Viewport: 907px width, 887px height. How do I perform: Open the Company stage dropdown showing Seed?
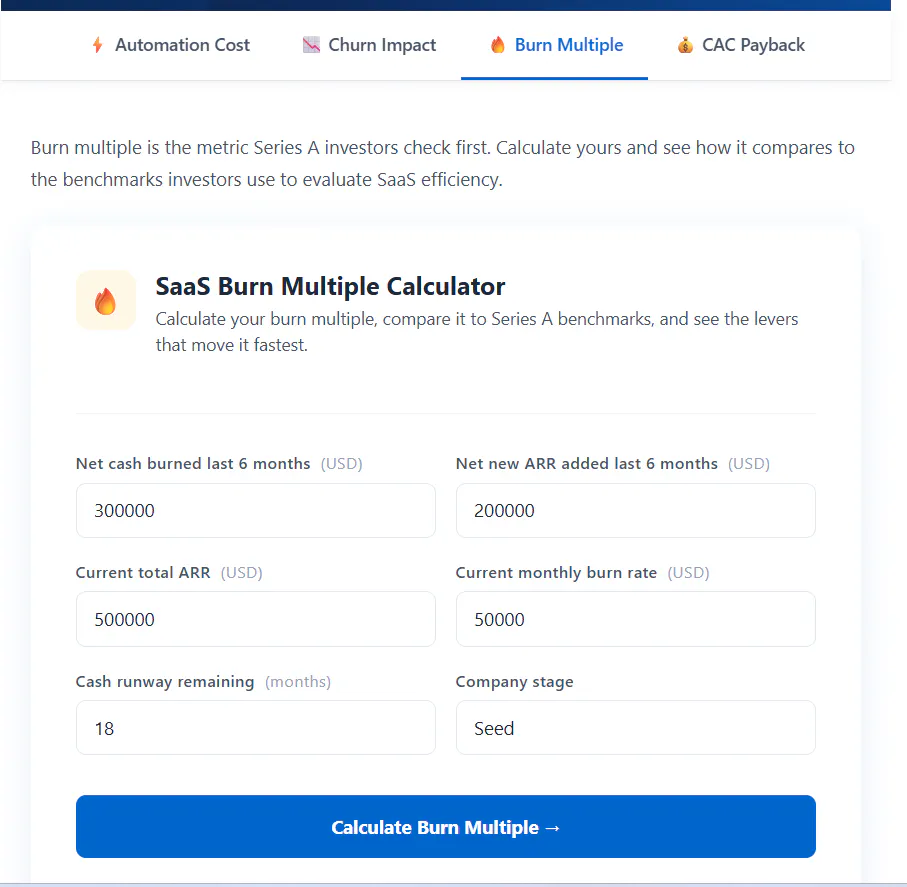click(636, 728)
